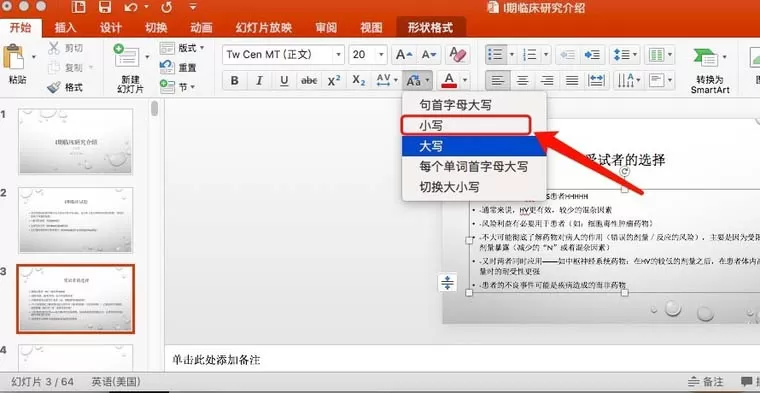The height and width of the screenshot is (393, 760).
Task: Decrease list indent level
Action: coord(567,54)
